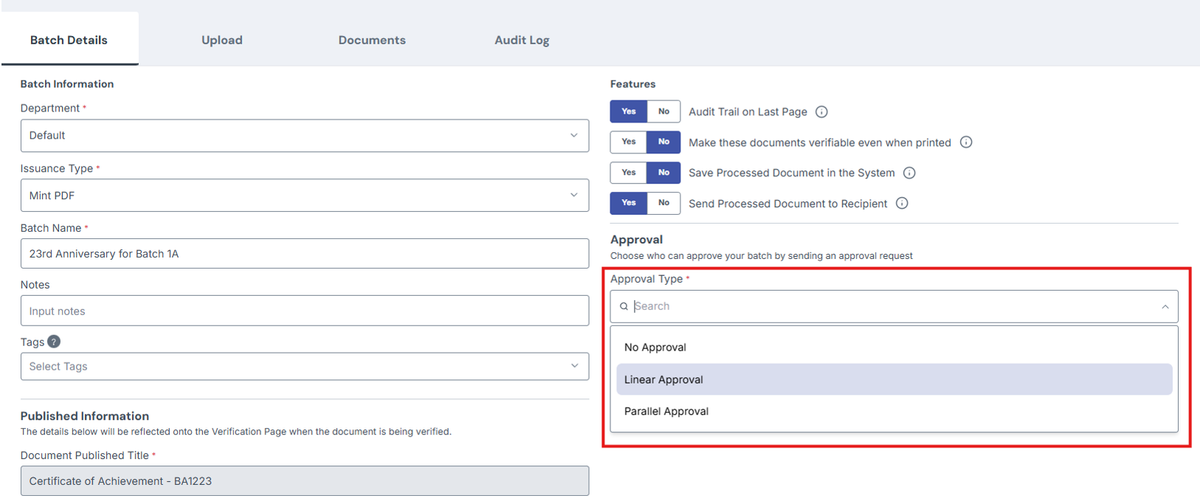Open the Issuance Type dropdown
The image size is (1200, 501).
click(x=304, y=195)
